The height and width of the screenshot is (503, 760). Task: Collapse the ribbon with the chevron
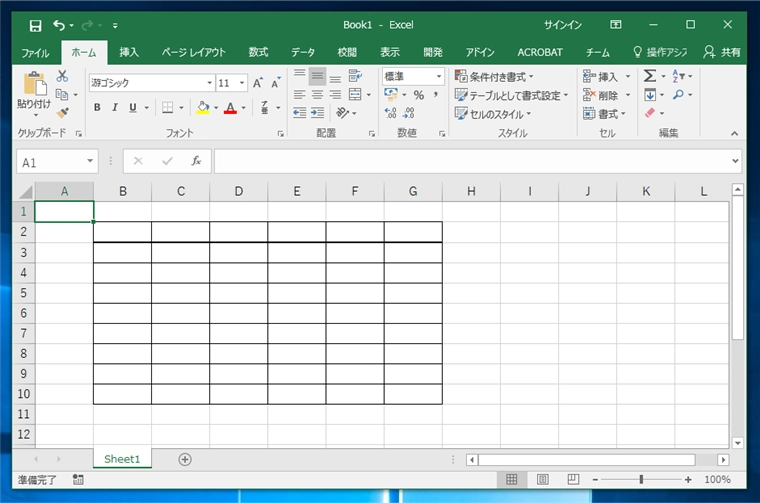pyautogui.click(x=735, y=133)
